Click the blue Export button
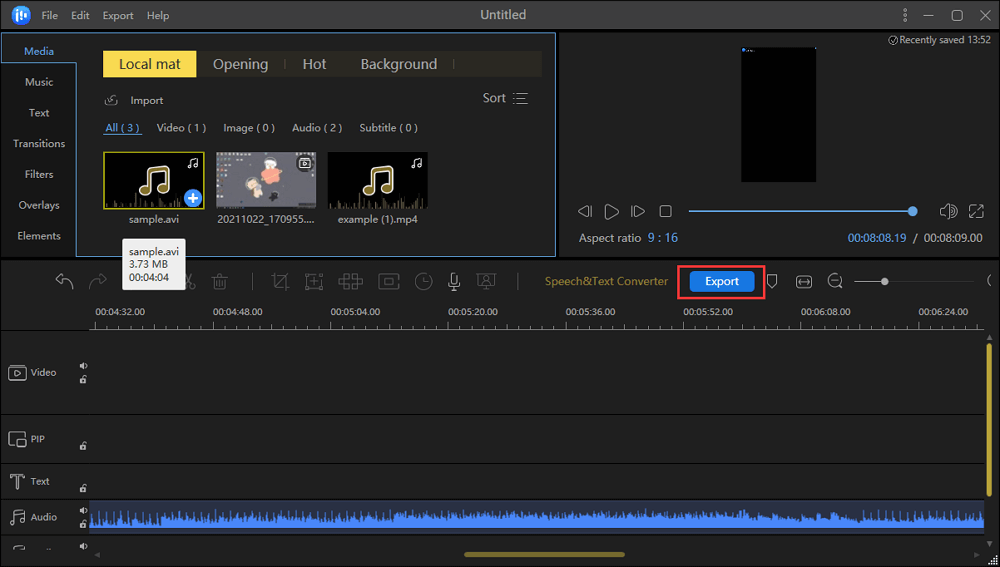This screenshot has height=567, width=1000. click(722, 282)
